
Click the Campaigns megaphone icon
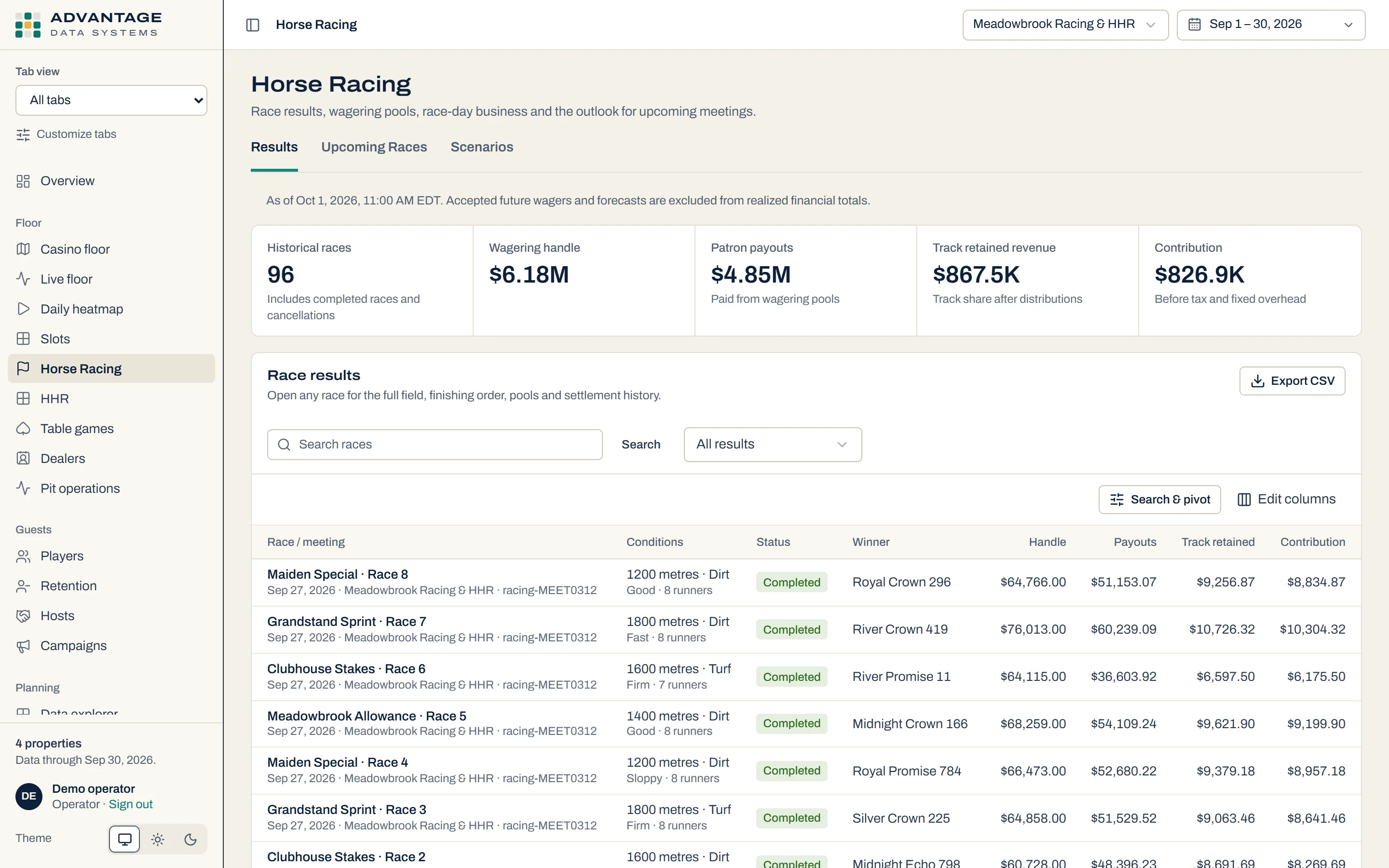[23, 646]
